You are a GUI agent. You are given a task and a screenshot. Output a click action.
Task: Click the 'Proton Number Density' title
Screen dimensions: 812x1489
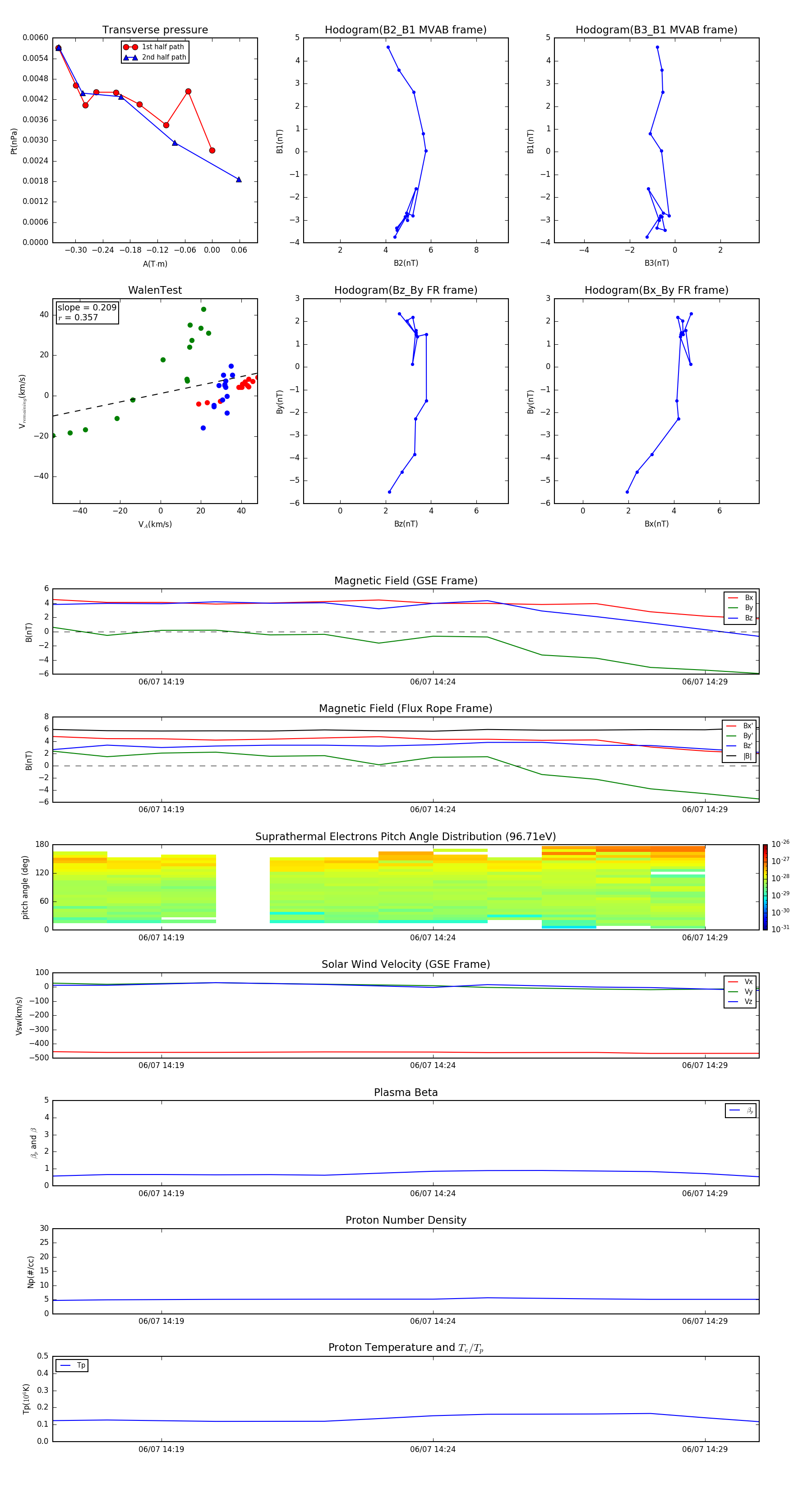[406, 1220]
